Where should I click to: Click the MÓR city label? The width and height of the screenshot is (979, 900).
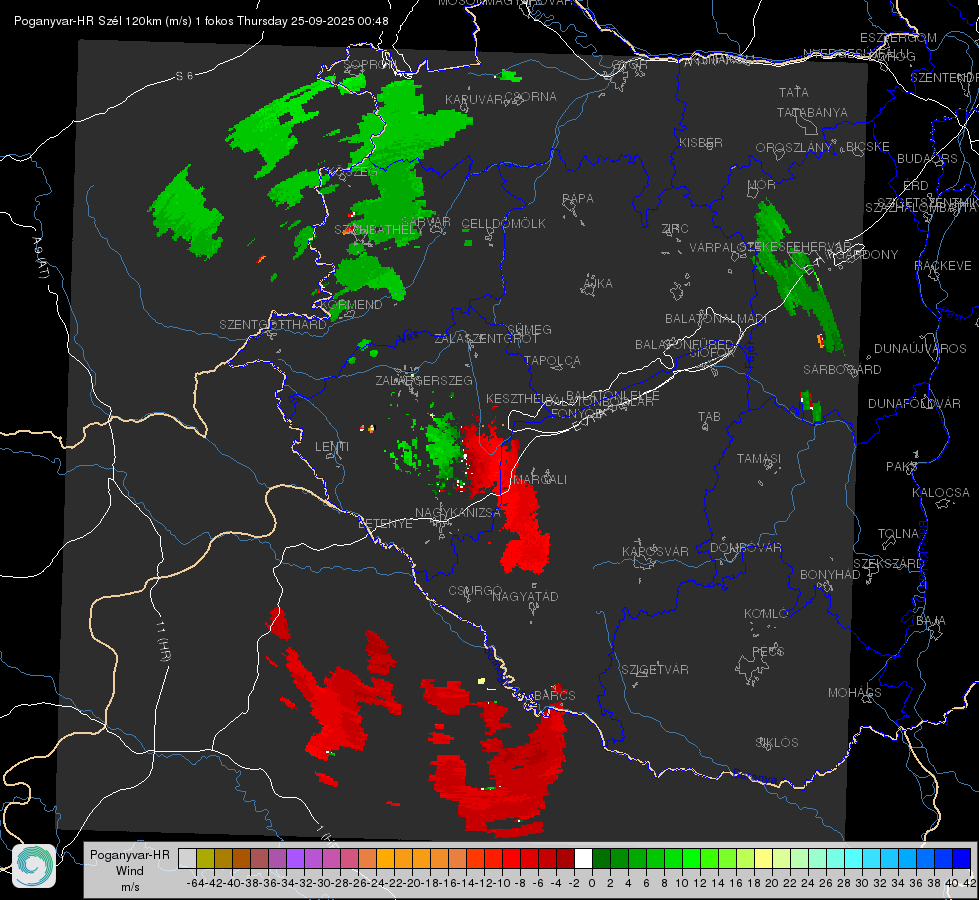(x=761, y=185)
